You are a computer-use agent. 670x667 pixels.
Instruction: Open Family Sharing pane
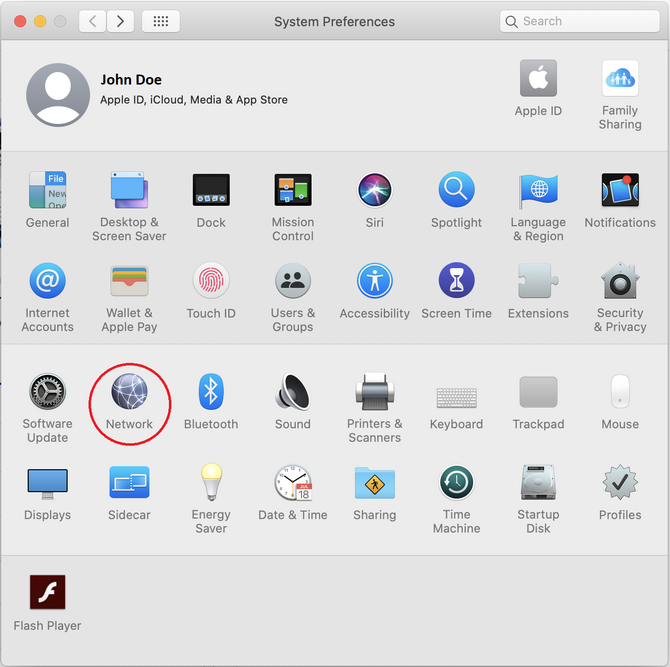(620, 78)
